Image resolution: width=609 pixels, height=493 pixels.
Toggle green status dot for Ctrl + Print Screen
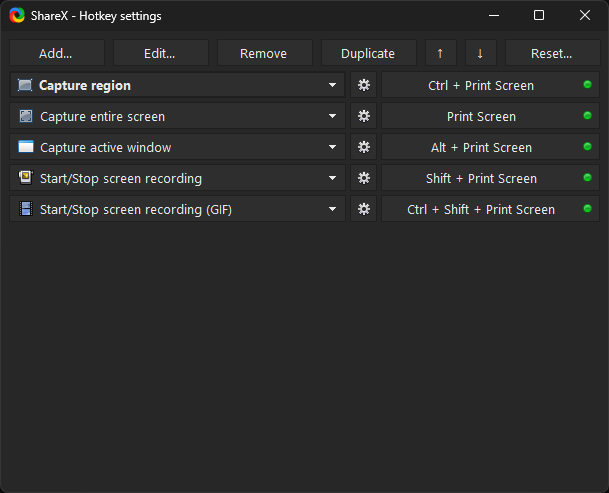(x=587, y=85)
